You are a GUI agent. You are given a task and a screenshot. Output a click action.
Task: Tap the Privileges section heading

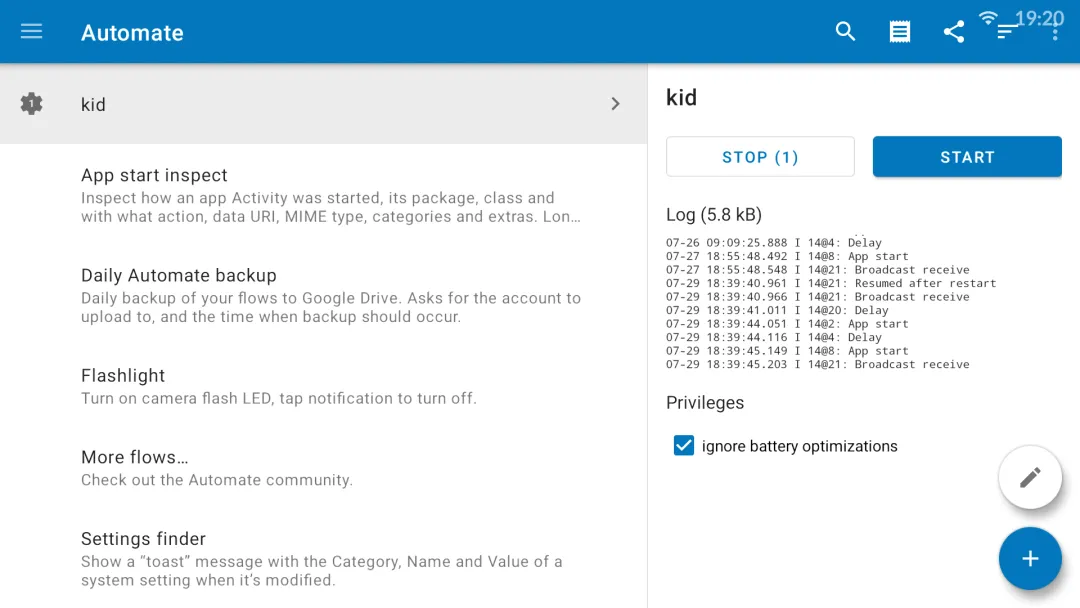[x=705, y=403]
